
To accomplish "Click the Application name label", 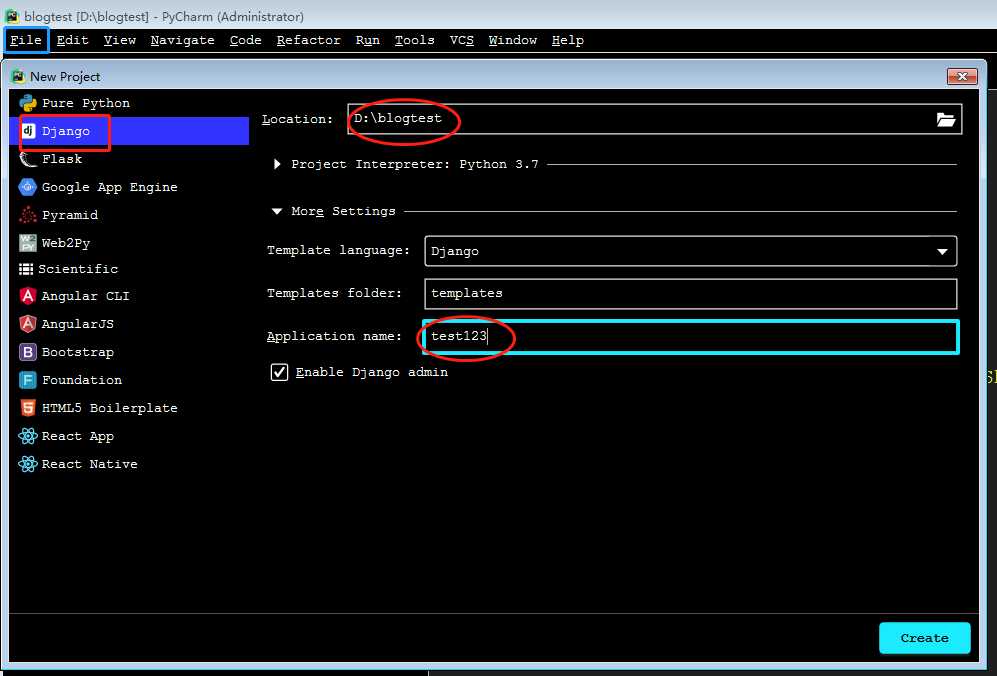I will point(334,336).
